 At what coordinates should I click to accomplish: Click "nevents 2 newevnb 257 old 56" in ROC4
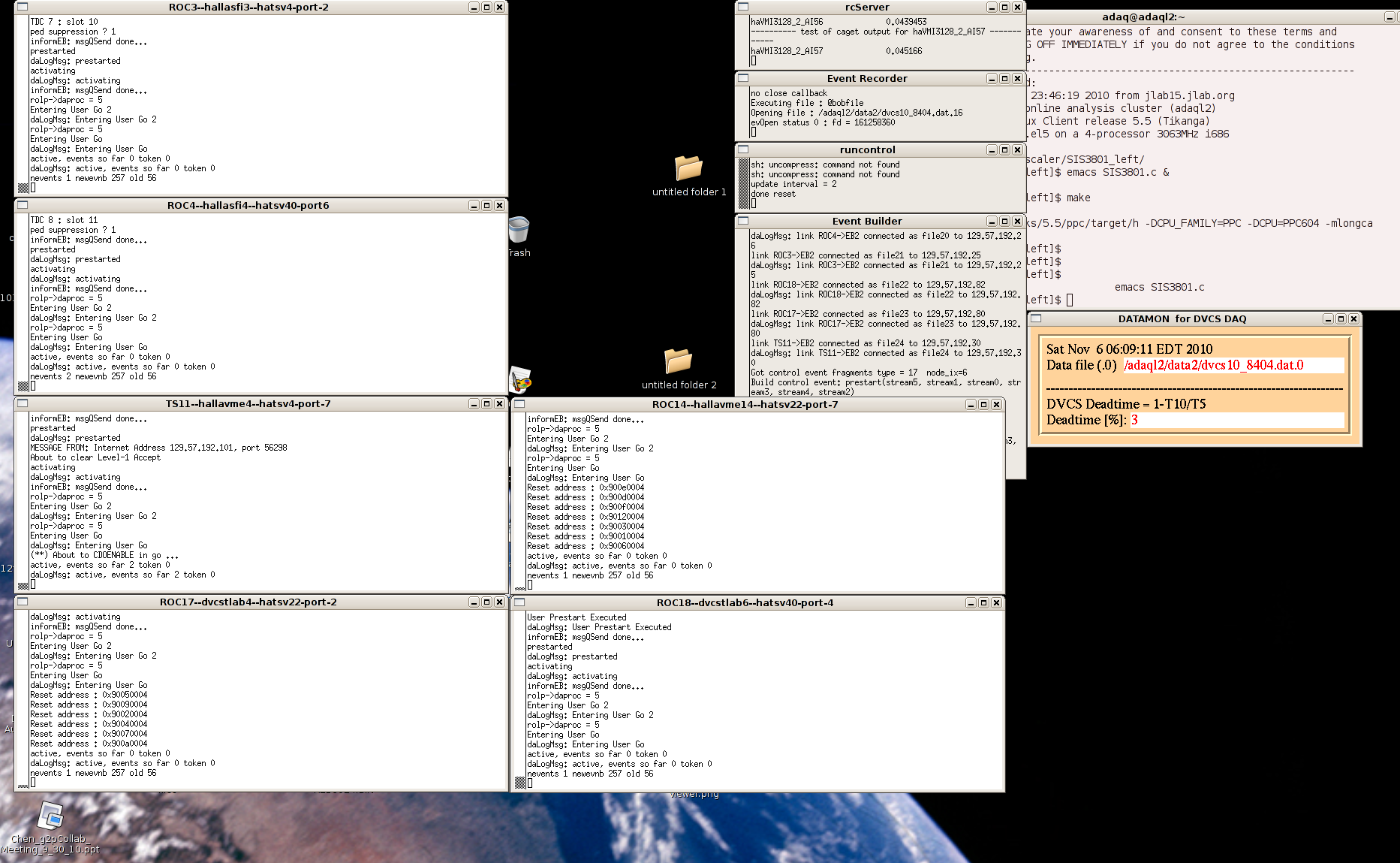[x=93, y=376]
